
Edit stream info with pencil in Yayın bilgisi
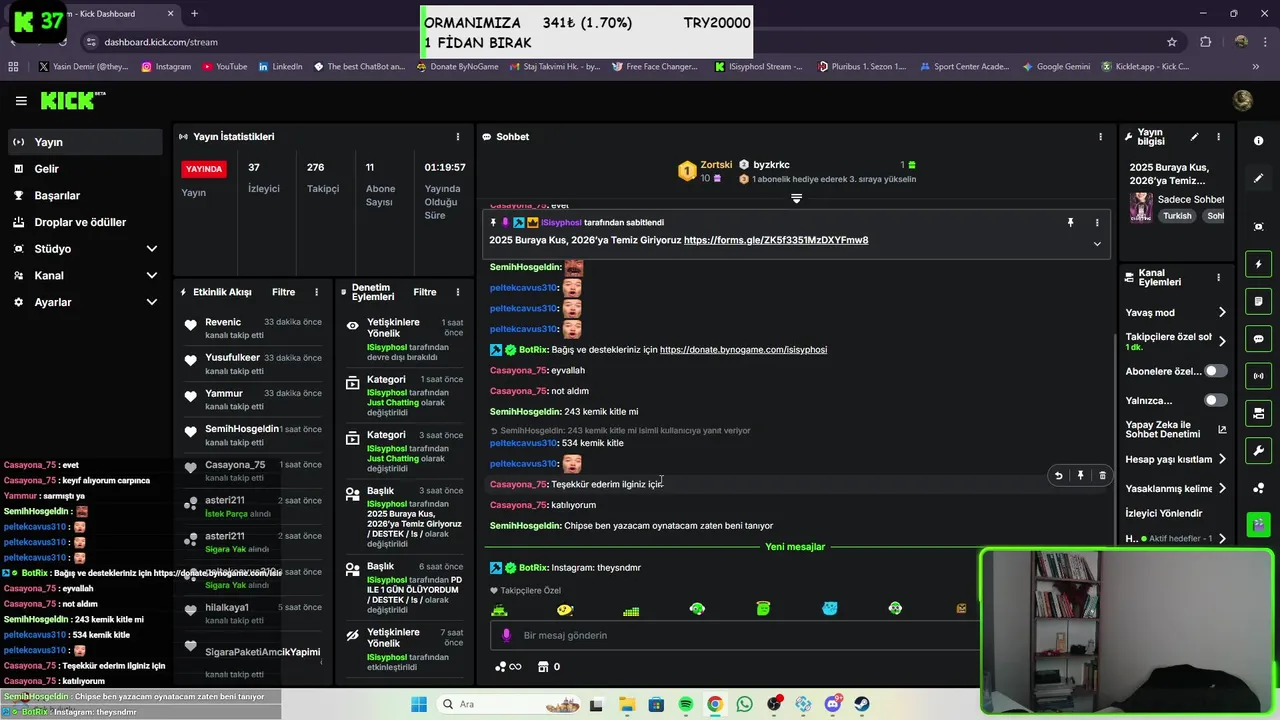tap(1194, 137)
